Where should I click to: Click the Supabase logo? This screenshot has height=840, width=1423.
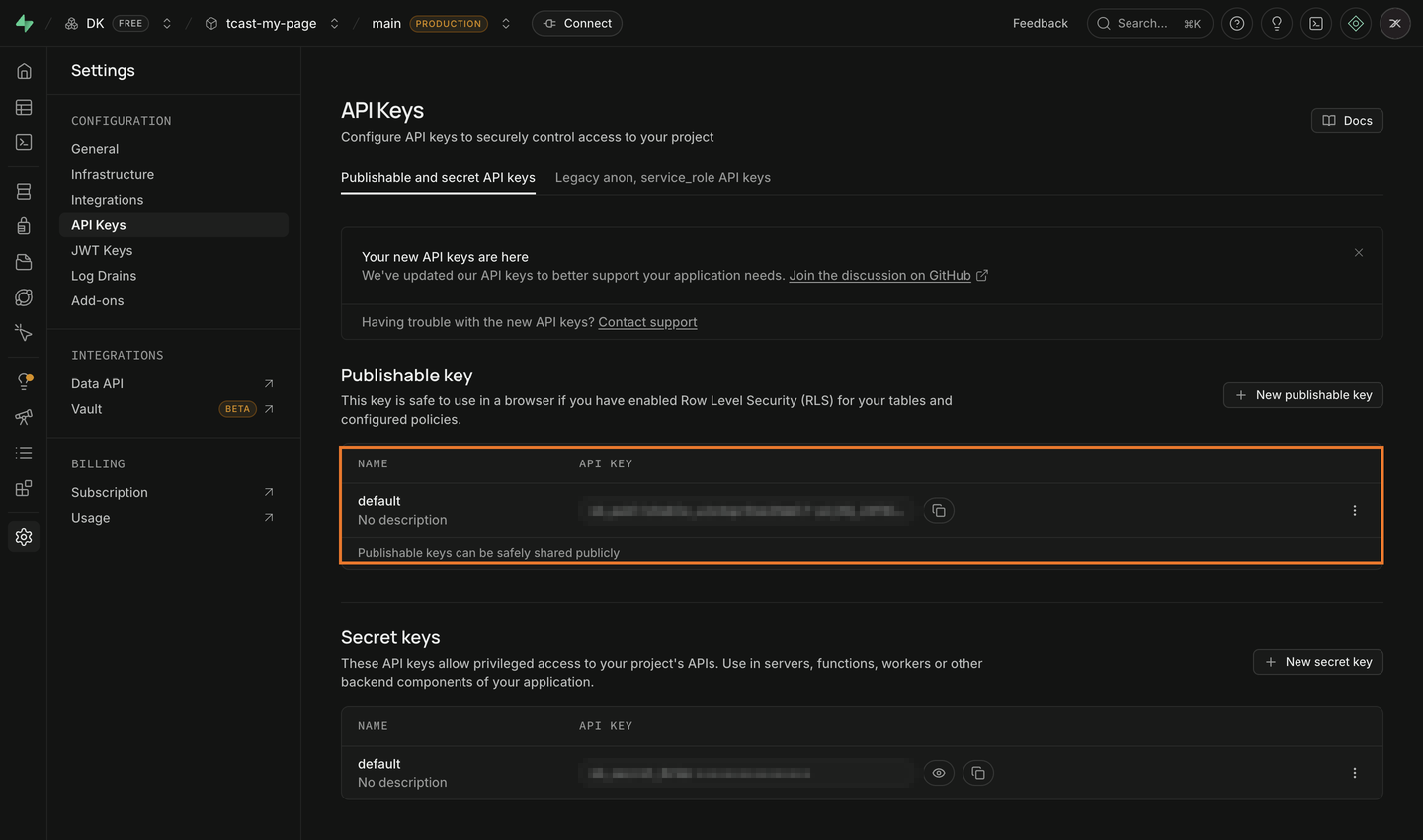coord(25,23)
